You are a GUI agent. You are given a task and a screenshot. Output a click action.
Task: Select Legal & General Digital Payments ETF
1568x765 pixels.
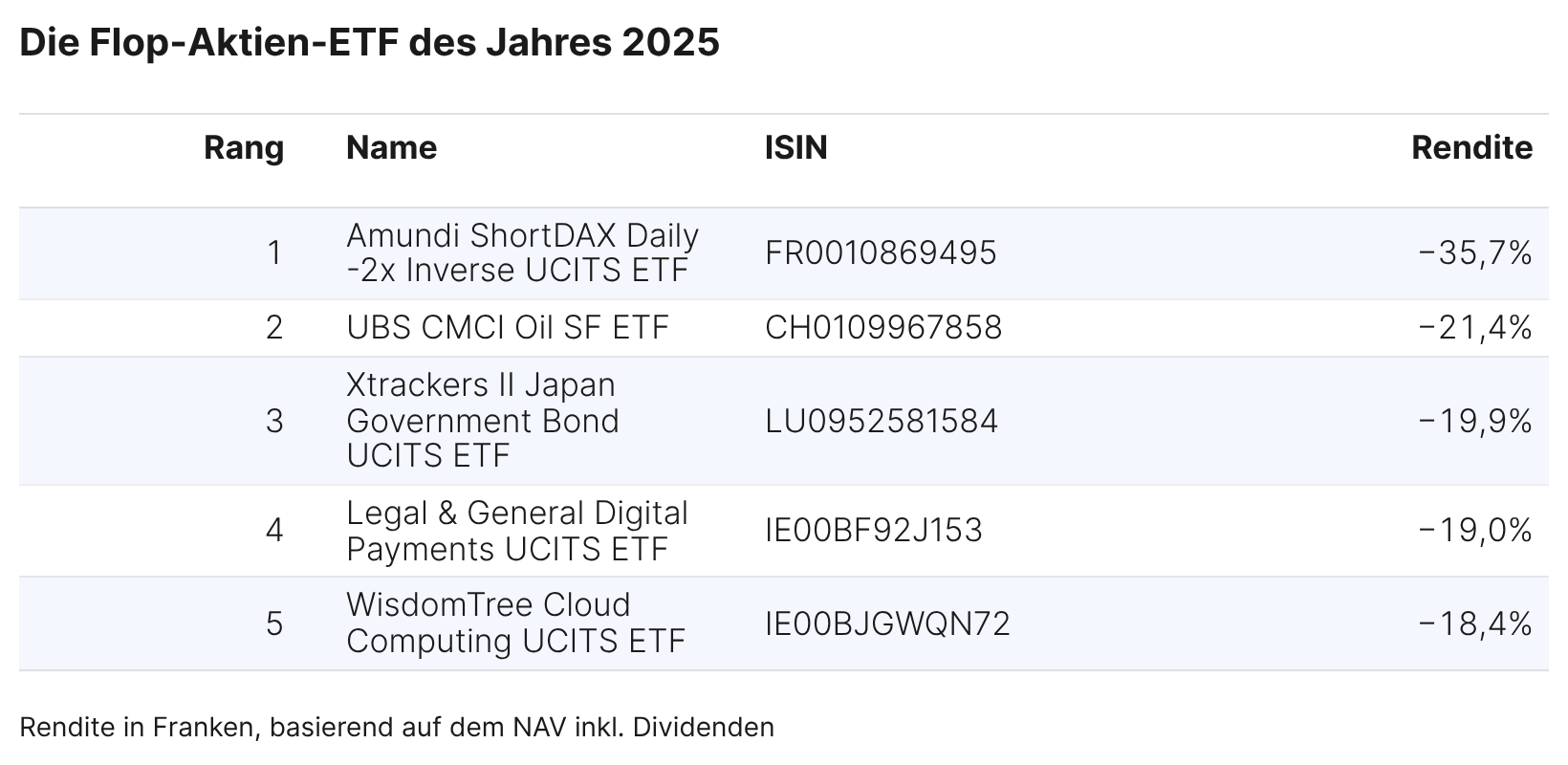click(516, 531)
